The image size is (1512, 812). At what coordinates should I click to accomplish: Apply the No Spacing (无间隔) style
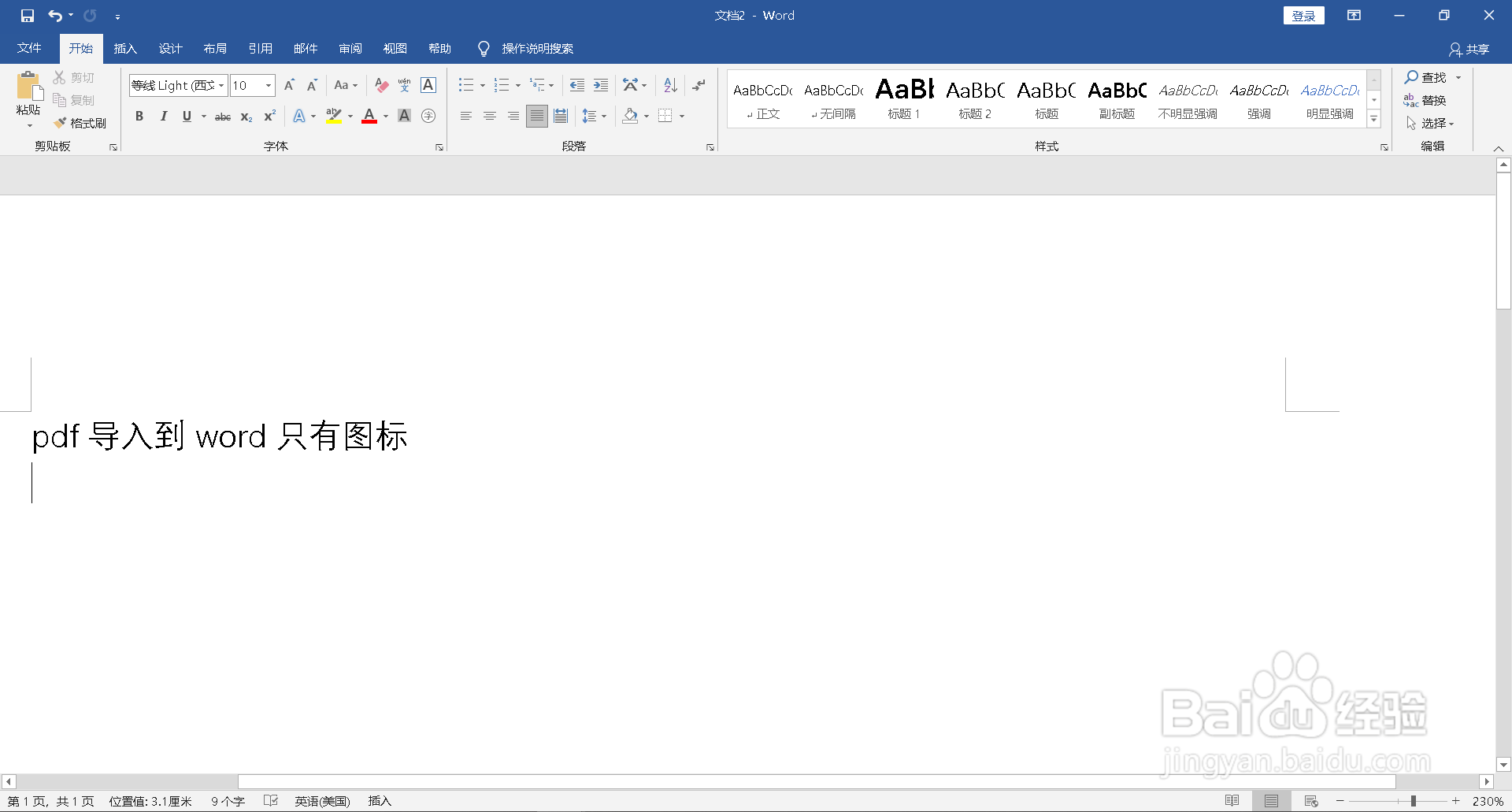[x=833, y=99]
